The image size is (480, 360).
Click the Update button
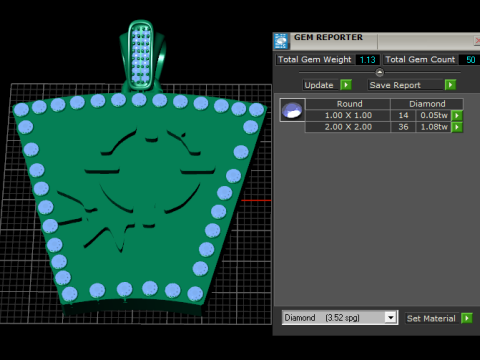click(x=321, y=85)
